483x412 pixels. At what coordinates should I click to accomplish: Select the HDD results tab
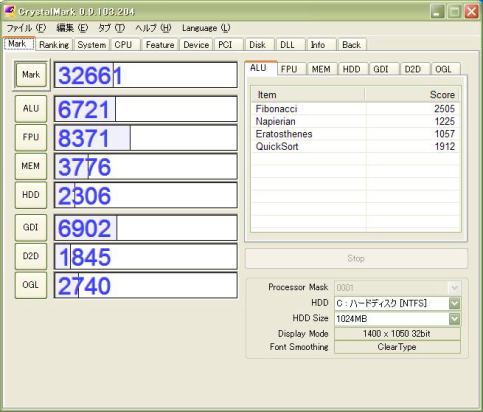point(353,69)
